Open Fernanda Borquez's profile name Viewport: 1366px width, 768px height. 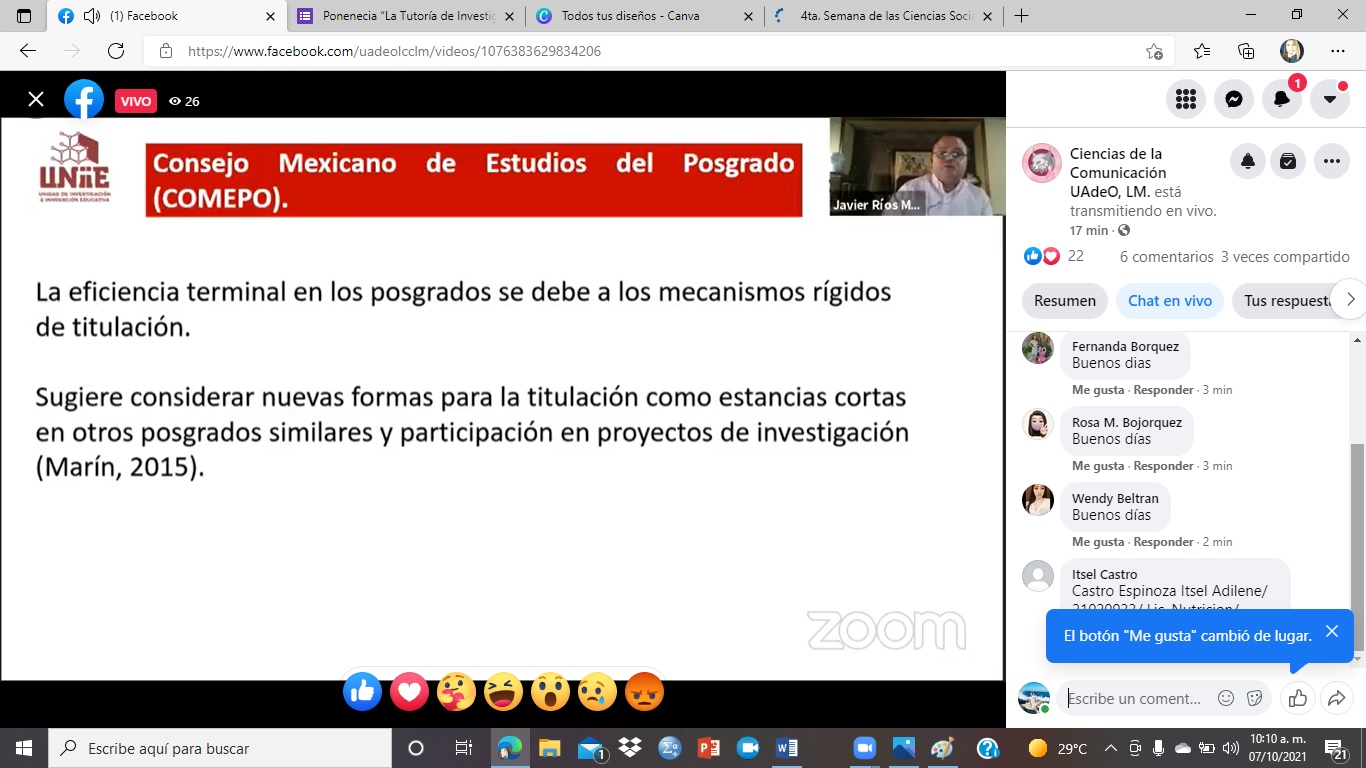1125,347
